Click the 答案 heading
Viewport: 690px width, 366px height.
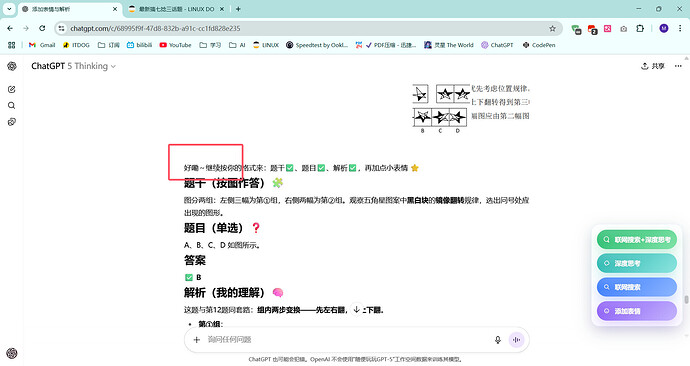tap(195, 260)
